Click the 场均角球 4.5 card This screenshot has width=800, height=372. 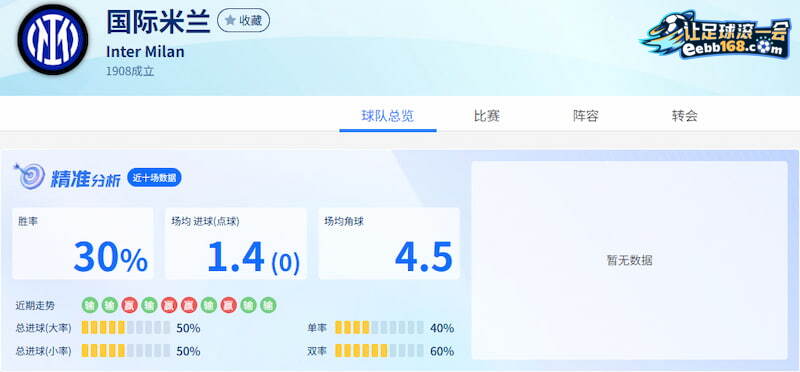pos(389,243)
